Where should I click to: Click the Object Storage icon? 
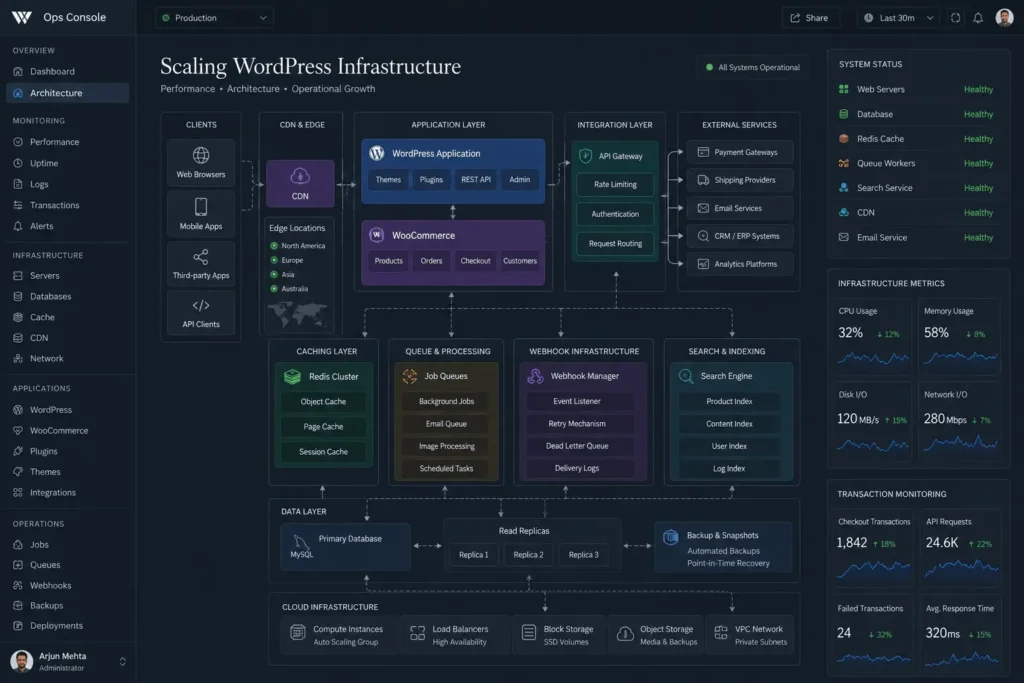pyautogui.click(x=625, y=633)
